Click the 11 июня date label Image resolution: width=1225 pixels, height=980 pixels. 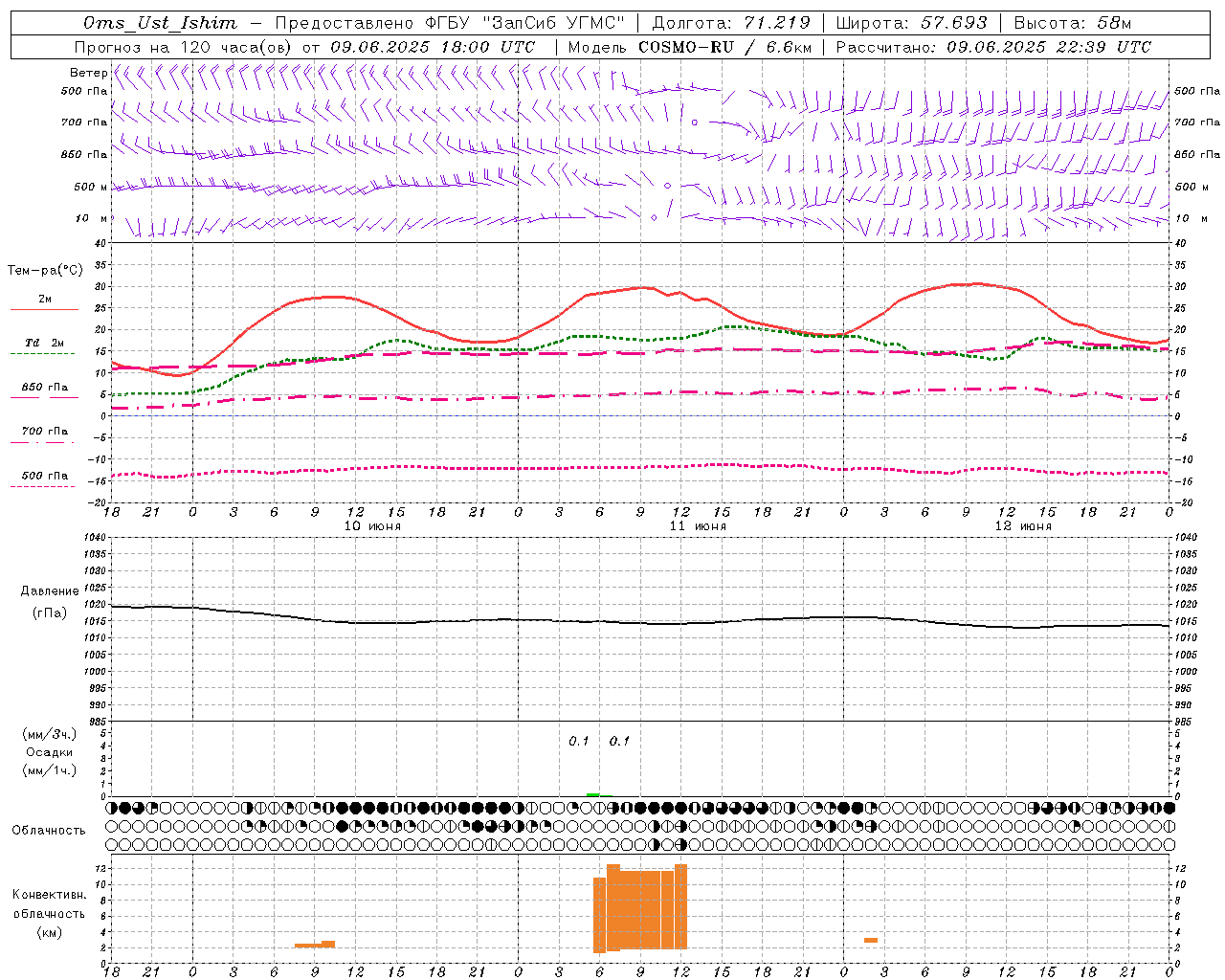coord(698,526)
